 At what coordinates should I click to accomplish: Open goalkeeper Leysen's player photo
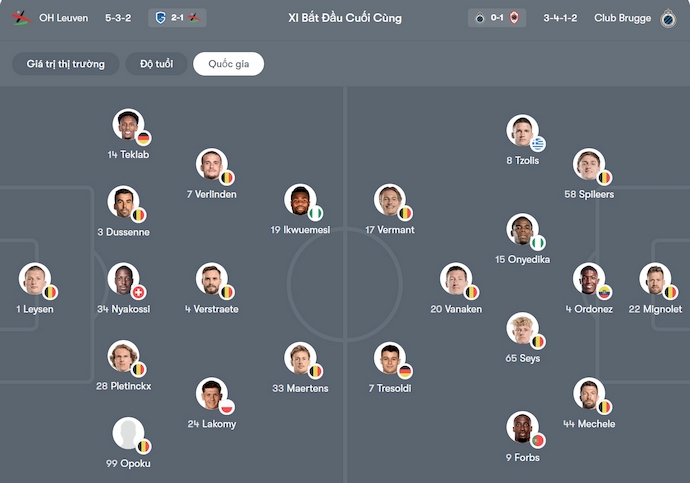(34, 279)
